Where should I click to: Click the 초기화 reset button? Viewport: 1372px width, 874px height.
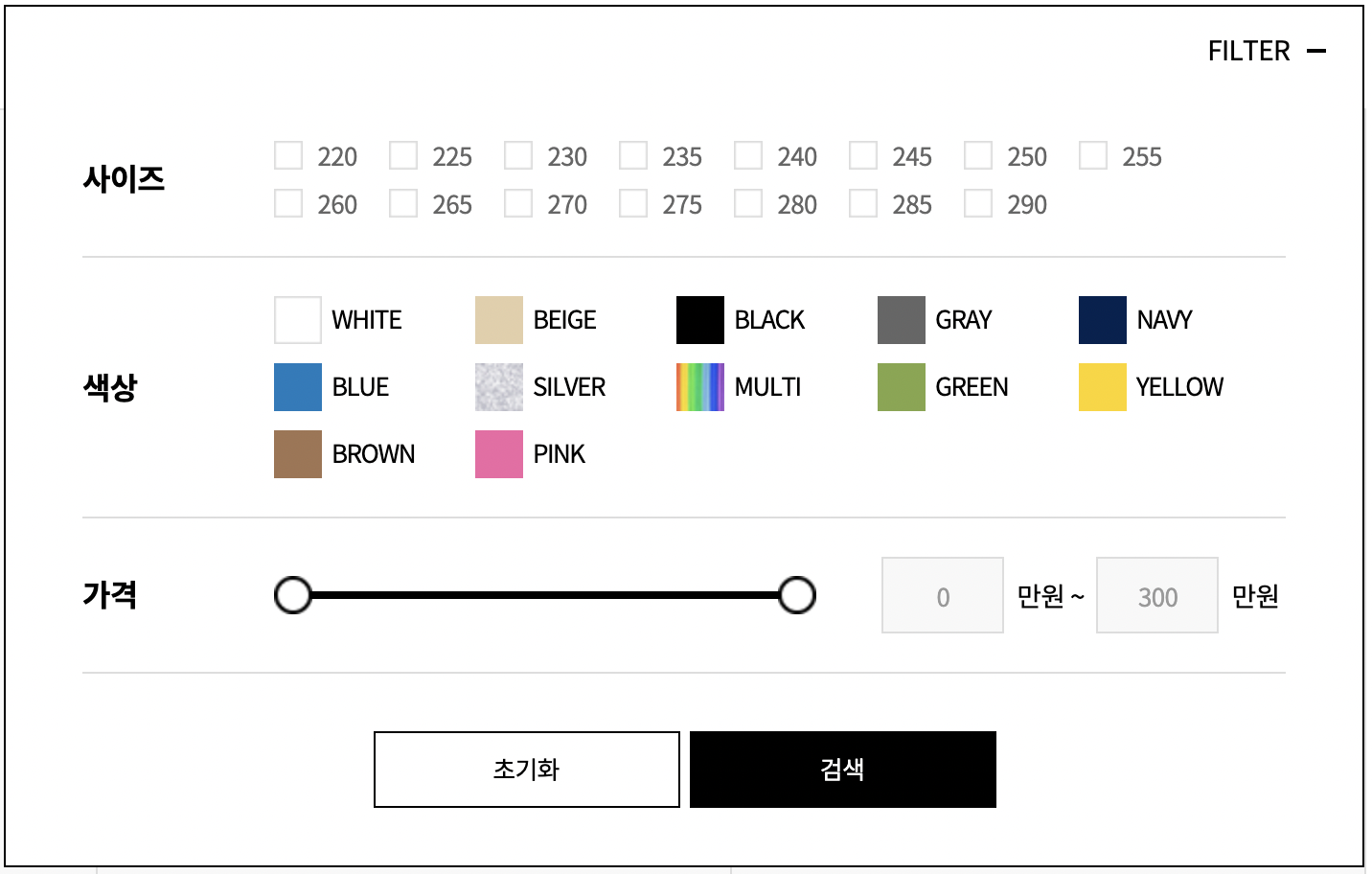pyautogui.click(x=527, y=770)
